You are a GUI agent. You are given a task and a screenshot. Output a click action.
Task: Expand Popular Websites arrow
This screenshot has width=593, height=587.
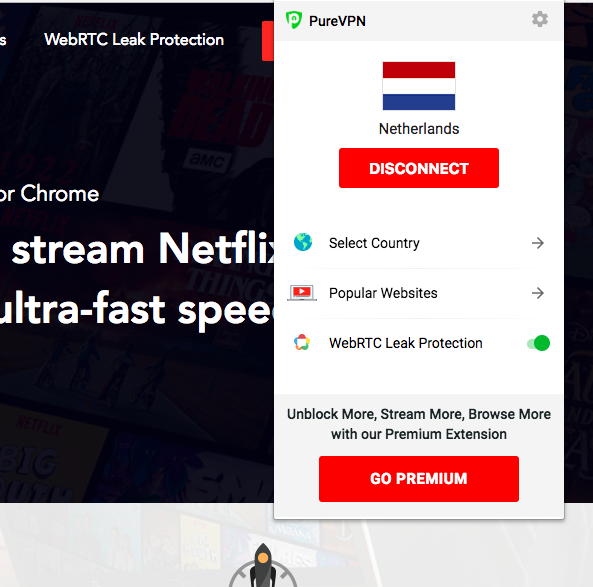pos(538,293)
